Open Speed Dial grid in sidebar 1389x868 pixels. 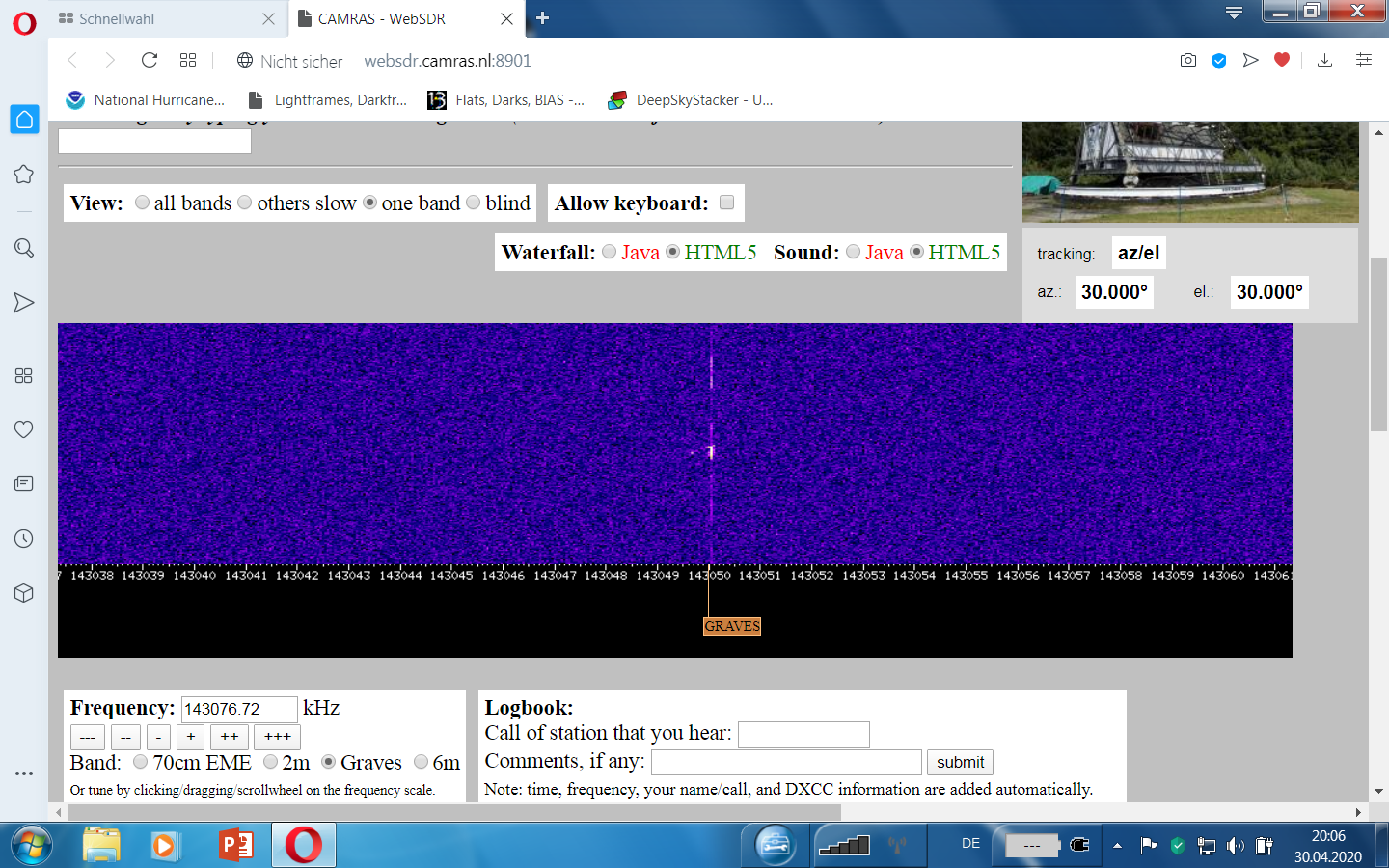tap(24, 375)
